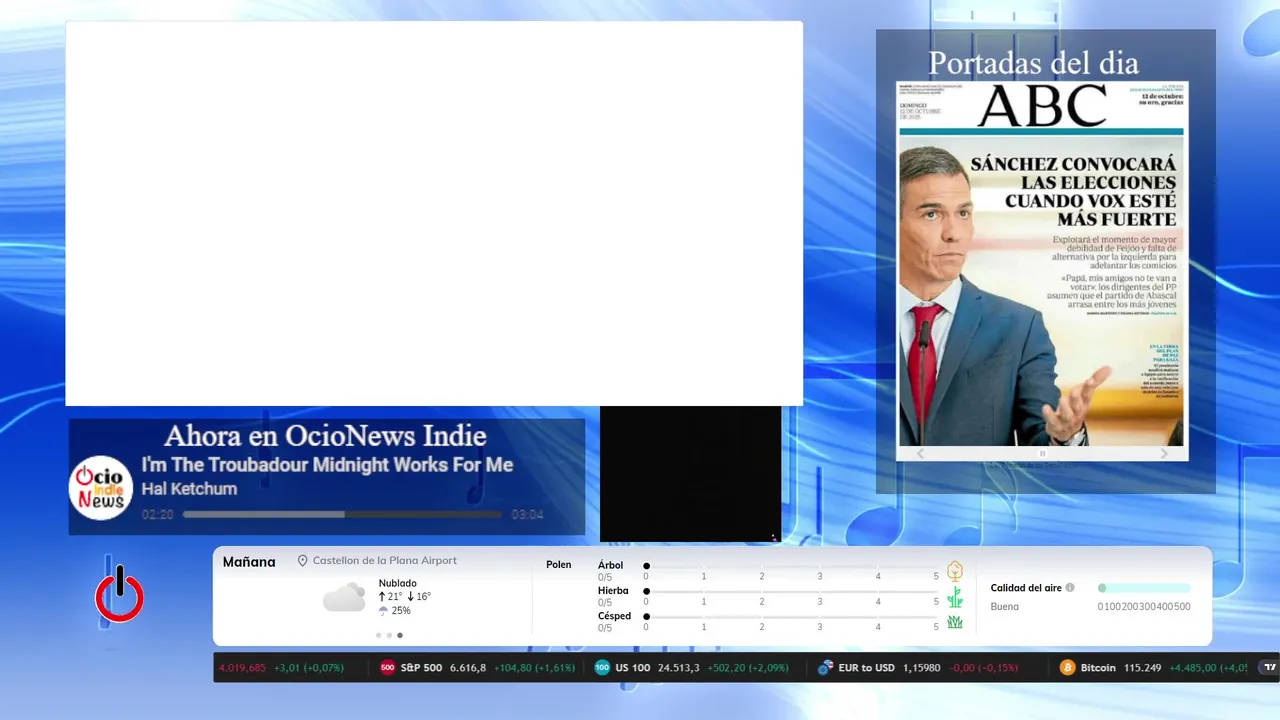This screenshot has height=720, width=1280.
Task: Click the 25% rain probability value
Action: click(401, 611)
